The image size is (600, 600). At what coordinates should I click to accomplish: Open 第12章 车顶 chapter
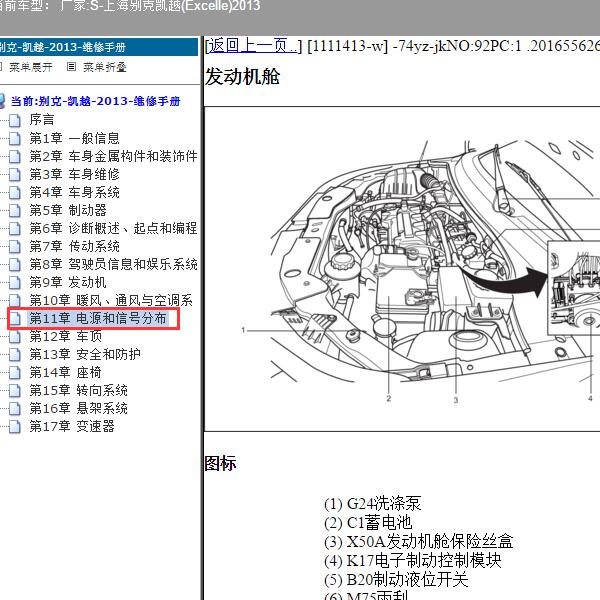click(66, 336)
